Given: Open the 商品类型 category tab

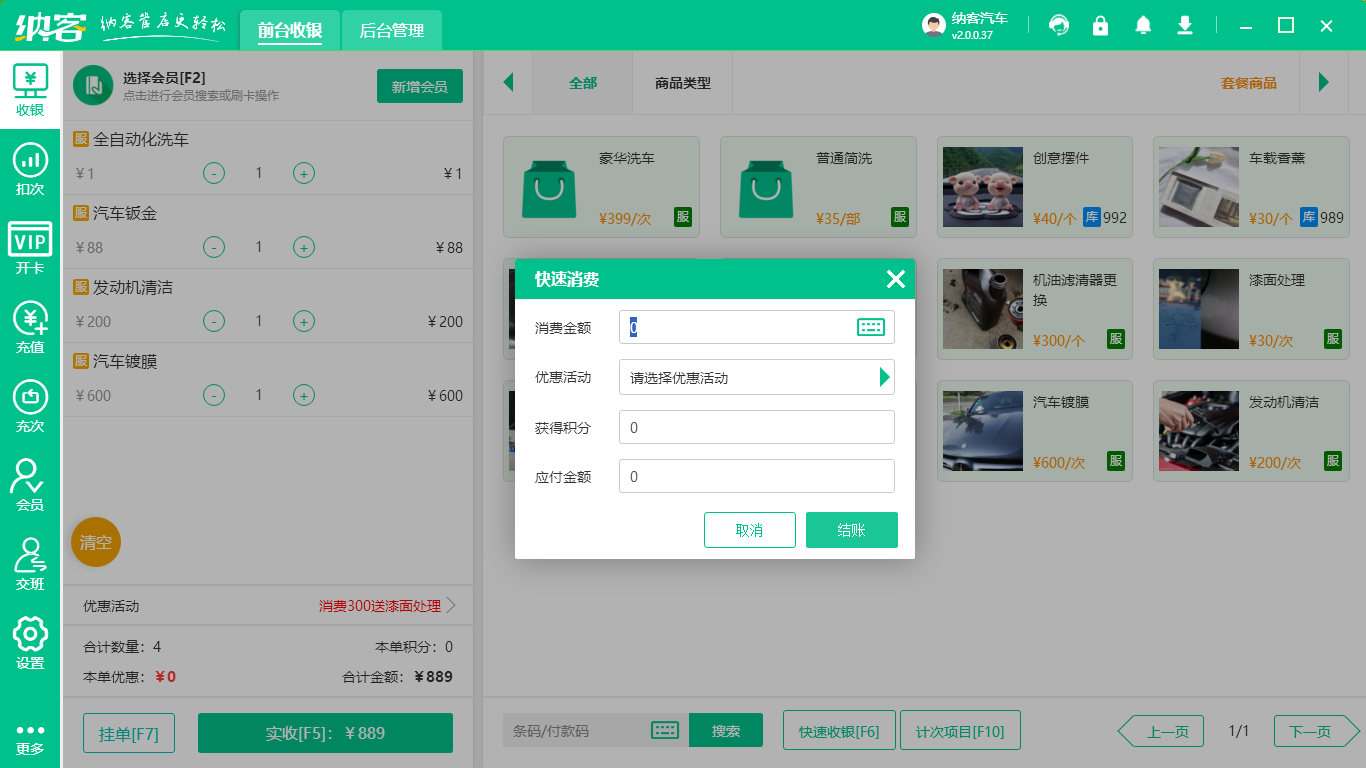Looking at the screenshot, I should [683, 83].
